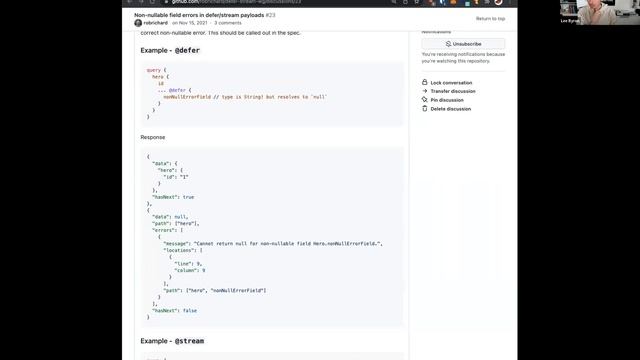The image size is (640, 360).
Task: Click Transfer discussion in the sidebar
Action: click(449, 91)
